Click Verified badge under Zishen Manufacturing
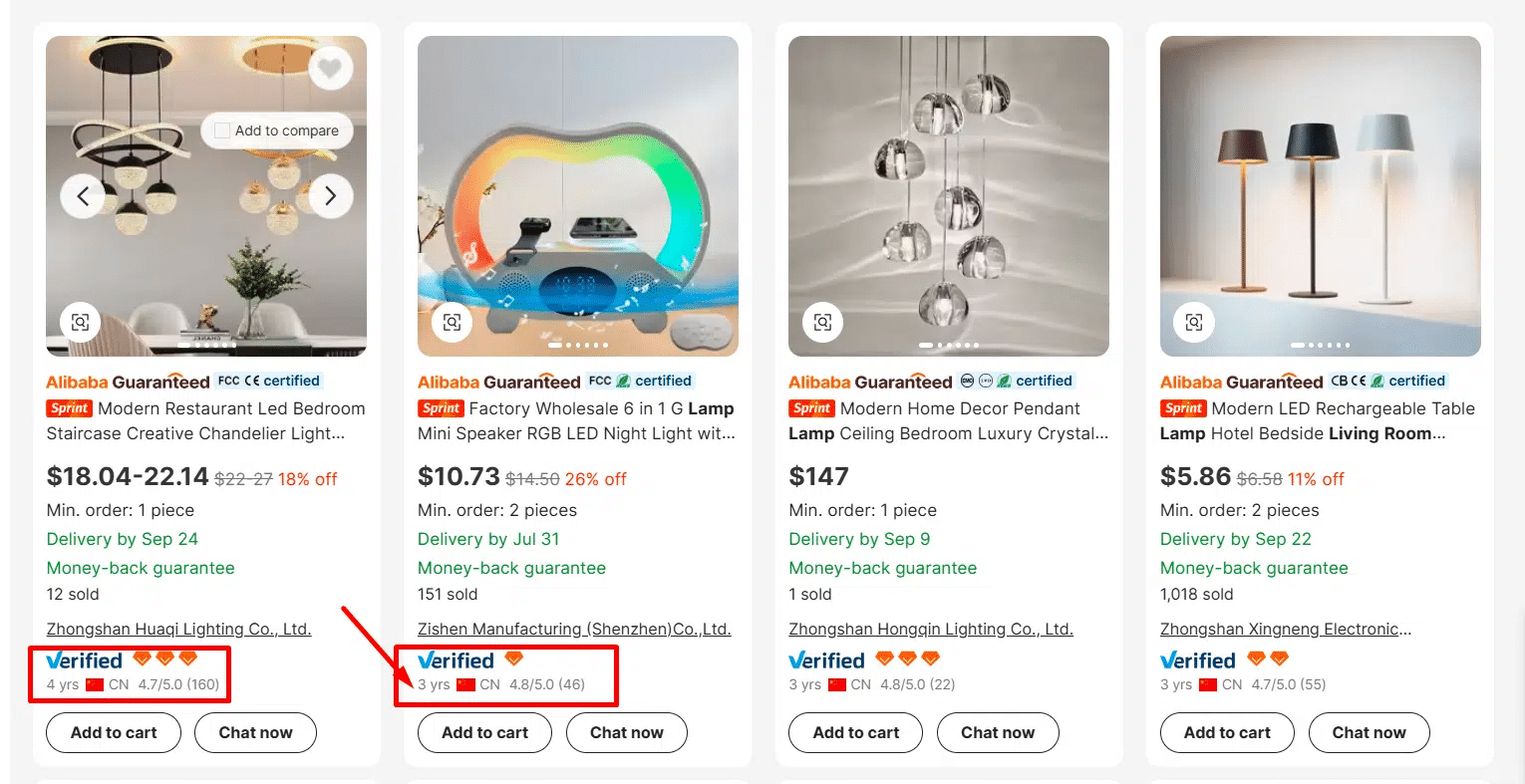 (456, 660)
